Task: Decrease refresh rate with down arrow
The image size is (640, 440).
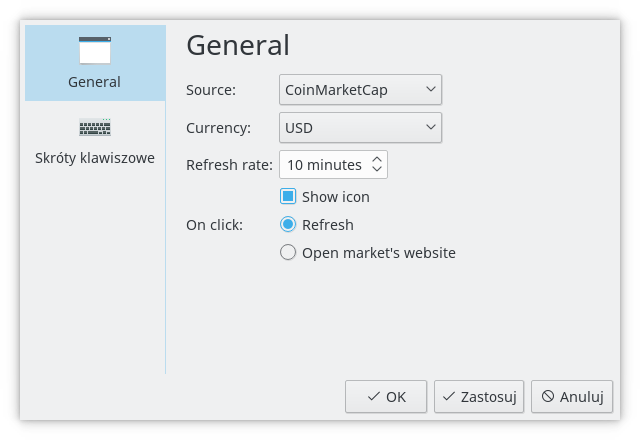Action: tap(377, 169)
